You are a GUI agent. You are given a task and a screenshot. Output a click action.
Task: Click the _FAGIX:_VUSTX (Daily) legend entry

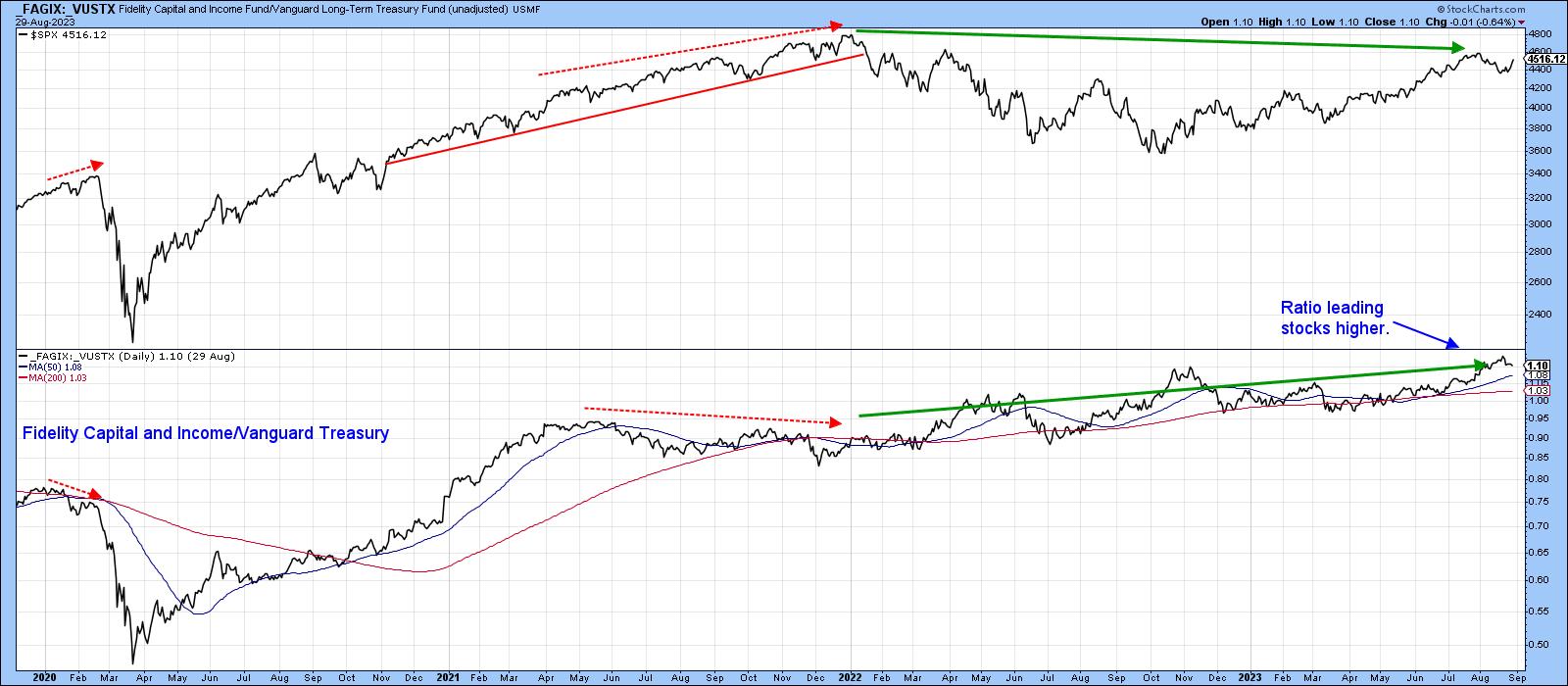pyautogui.click(x=126, y=357)
